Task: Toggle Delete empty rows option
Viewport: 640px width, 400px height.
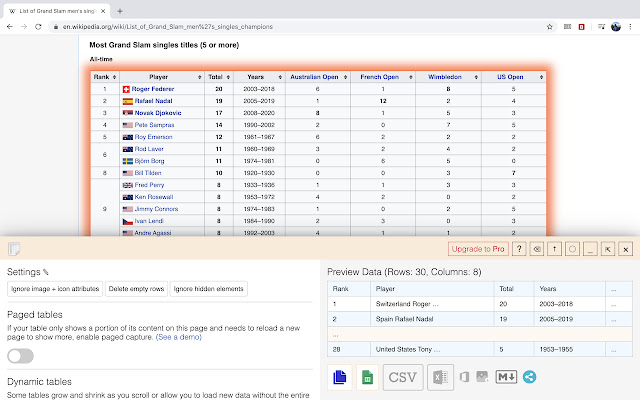Action: coord(136,289)
